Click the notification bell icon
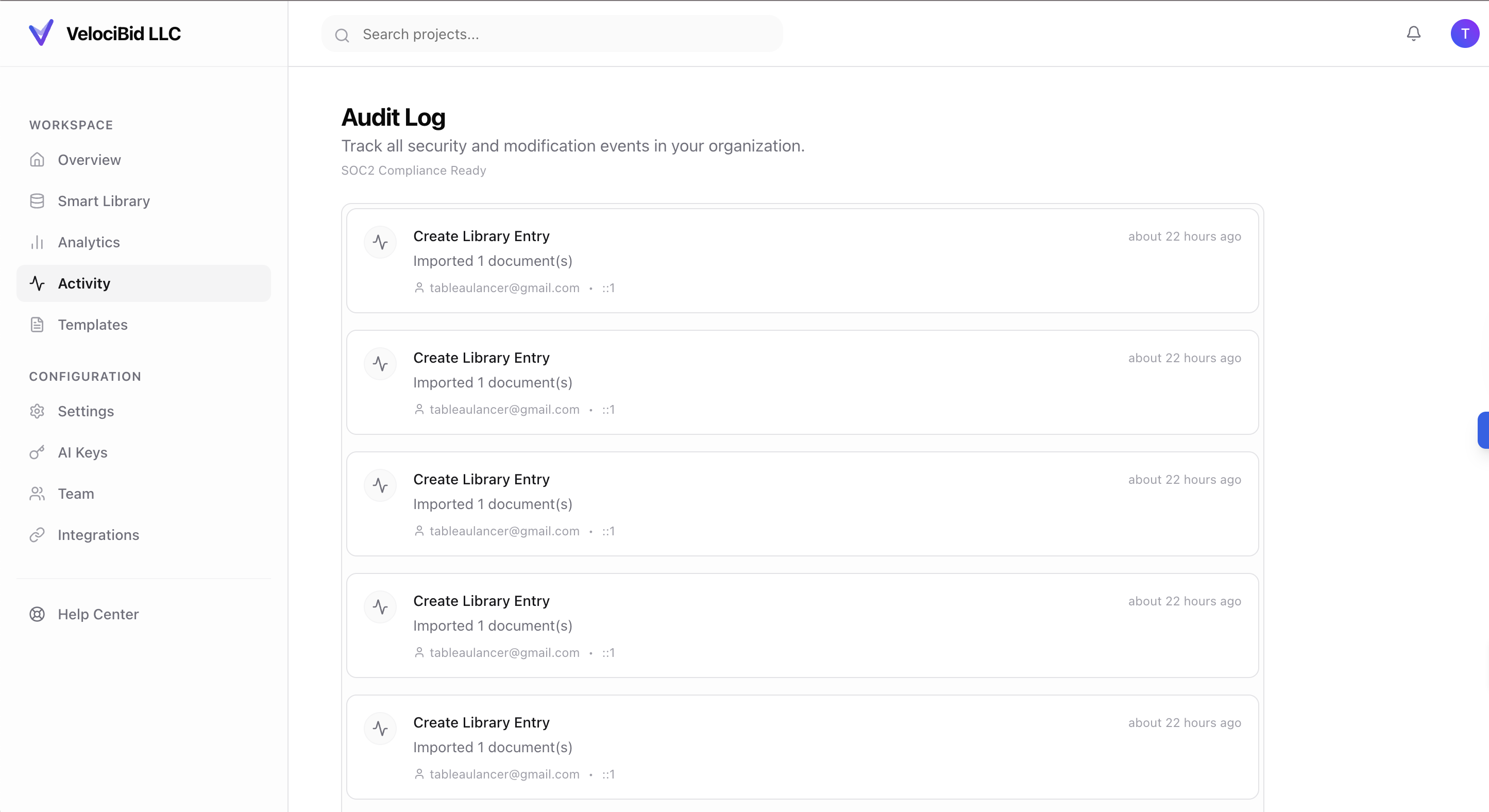 pos(1413,33)
